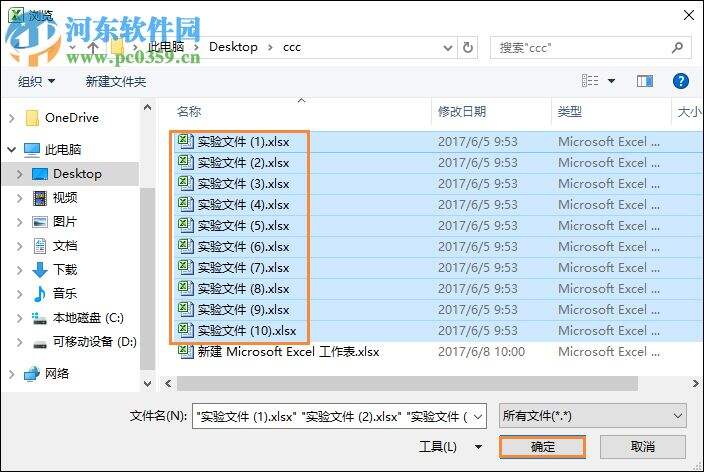Open the view options dropdown arrow
The width and height of the screenshot is (704, 472).
(x=611, y=81)
